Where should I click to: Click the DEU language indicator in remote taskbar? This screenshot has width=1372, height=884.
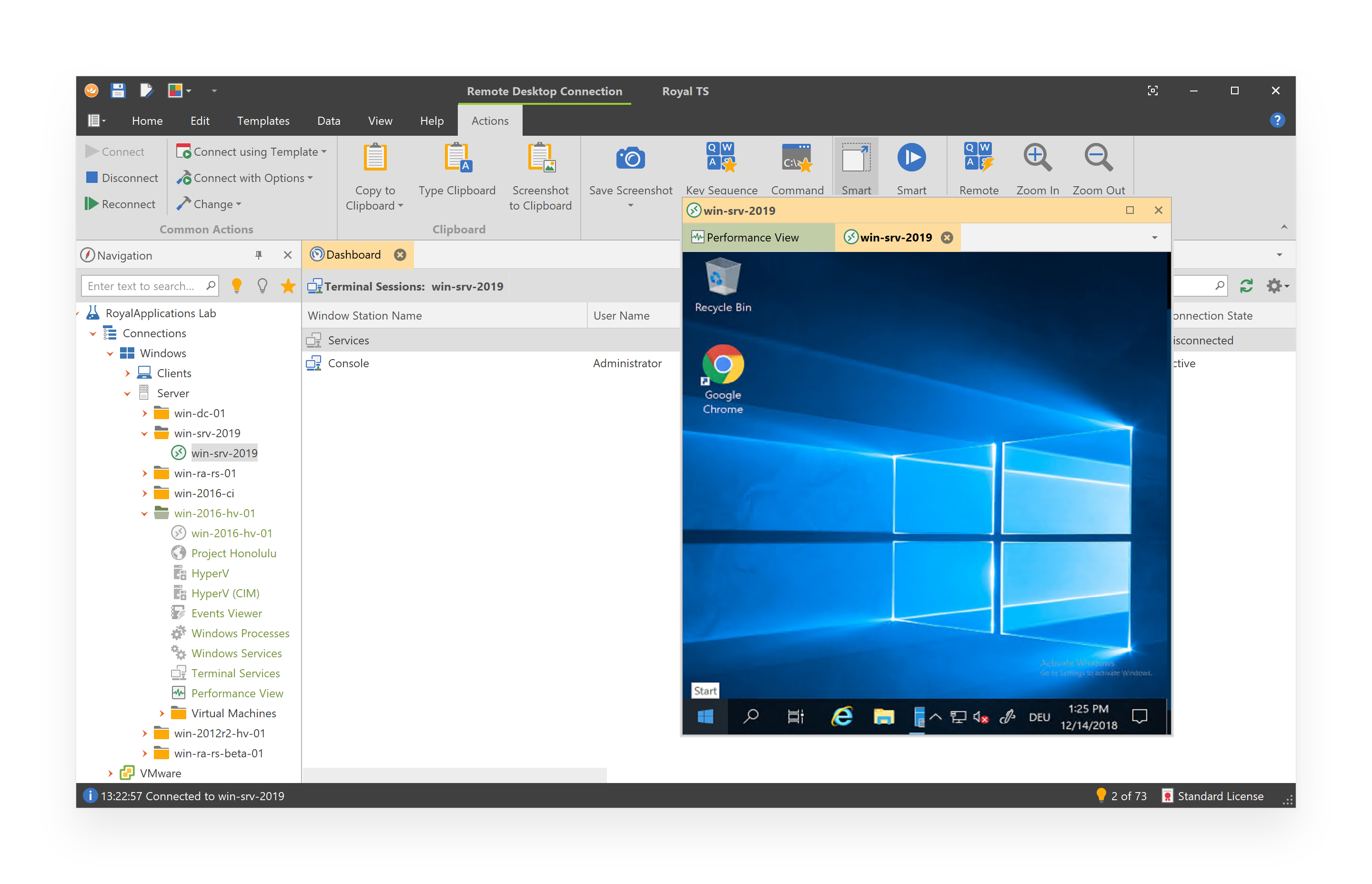tap(1039, 716)
